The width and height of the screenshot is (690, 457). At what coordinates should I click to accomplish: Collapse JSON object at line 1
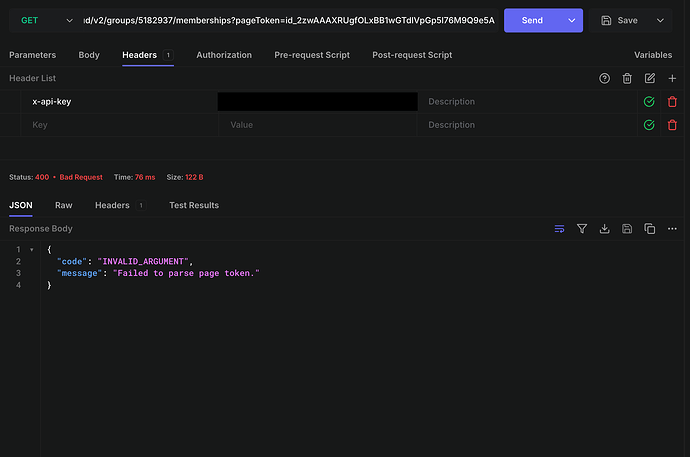pyautogui.click(x=32, y=249)
